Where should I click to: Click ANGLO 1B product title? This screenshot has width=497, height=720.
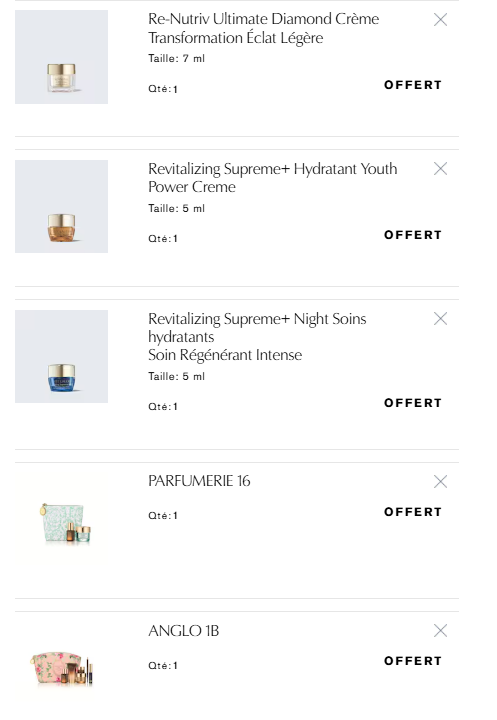pos(183,630)
